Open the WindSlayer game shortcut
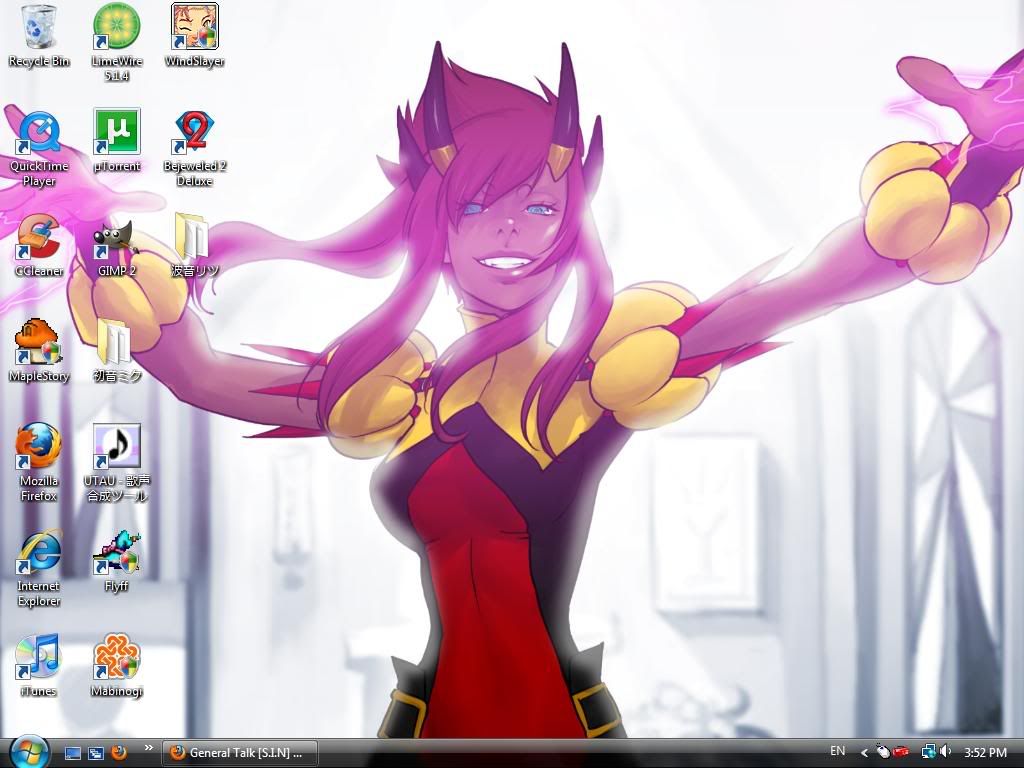The width and height of the screenshot is (1024, 768). (194, 28)
